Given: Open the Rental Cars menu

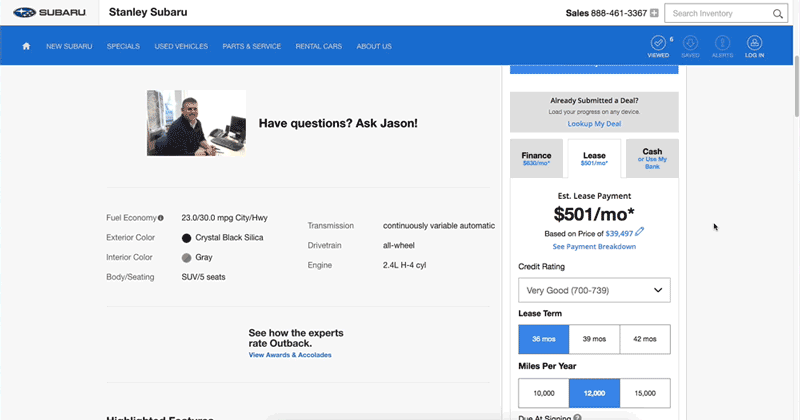Looking at the screenshot, I should tap(318, 46).
